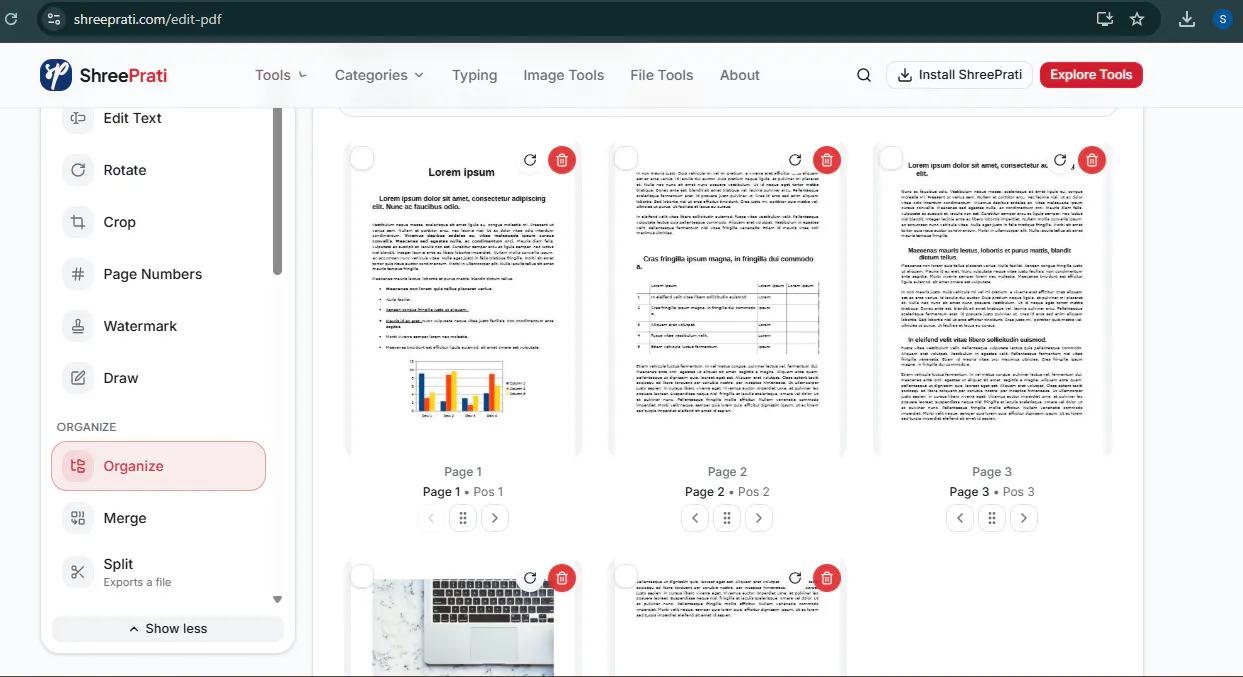Rotate Page 3 with its refresh icon
The width and height of the screenshot is (1243, 677).
1060,160
